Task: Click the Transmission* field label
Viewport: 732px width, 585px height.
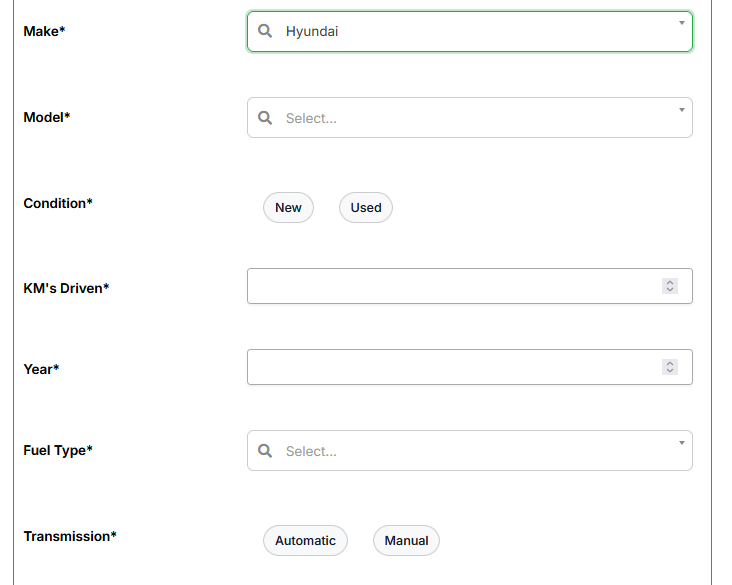Action: click(70, 536)
